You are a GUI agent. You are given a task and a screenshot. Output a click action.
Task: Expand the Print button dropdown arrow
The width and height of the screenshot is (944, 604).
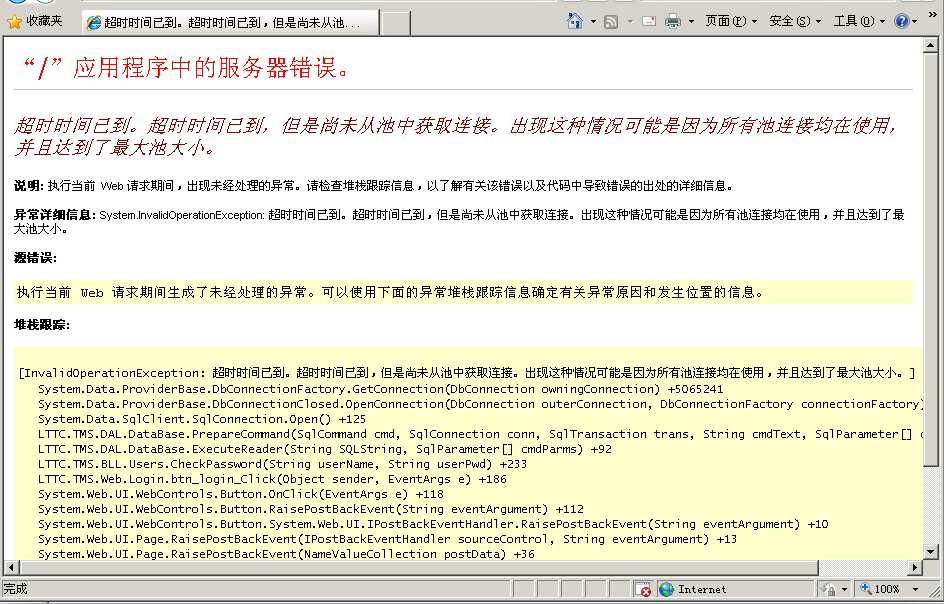pos(690,21)
